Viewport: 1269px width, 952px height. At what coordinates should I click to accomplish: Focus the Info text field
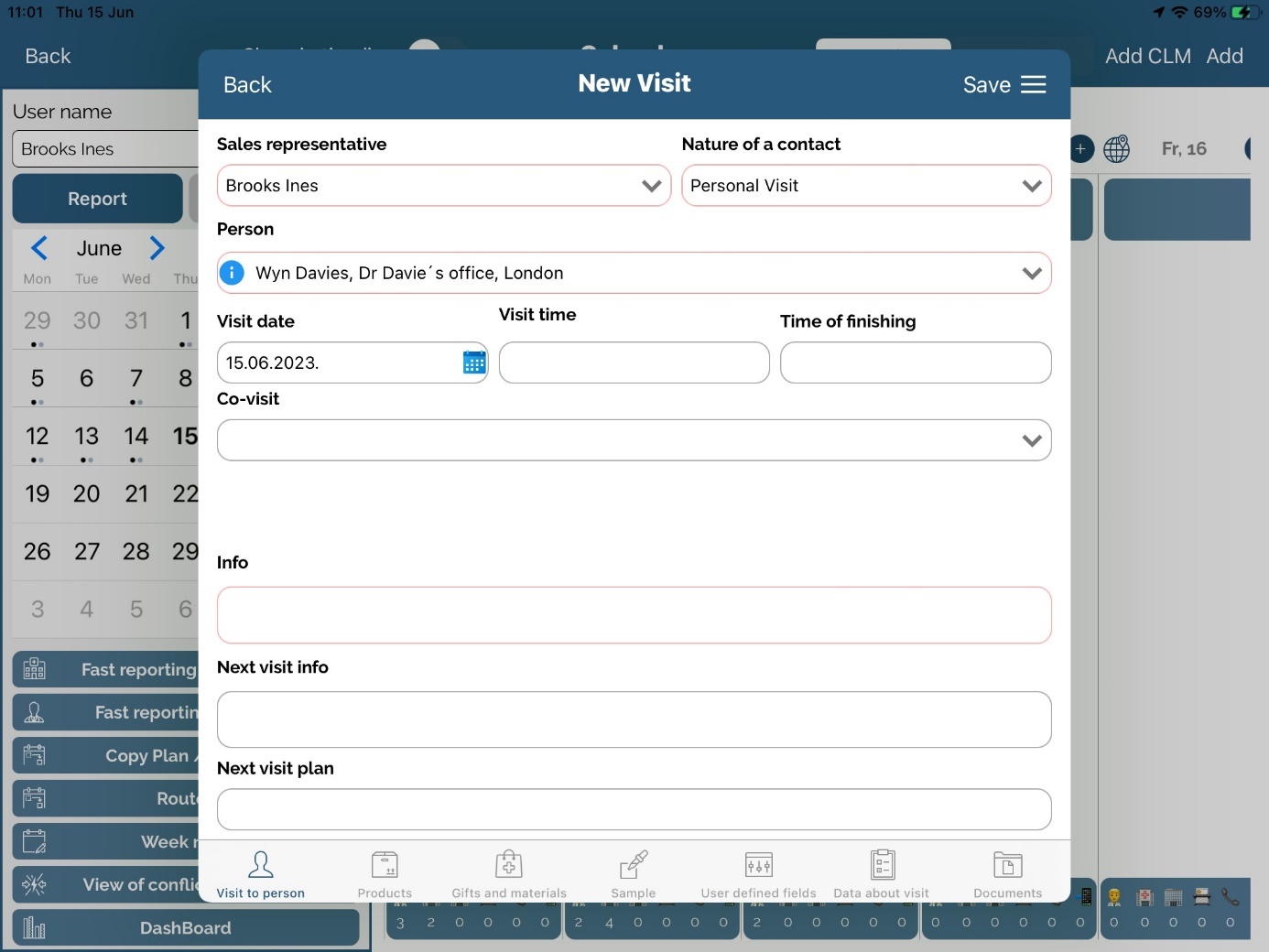click(634, 615)
